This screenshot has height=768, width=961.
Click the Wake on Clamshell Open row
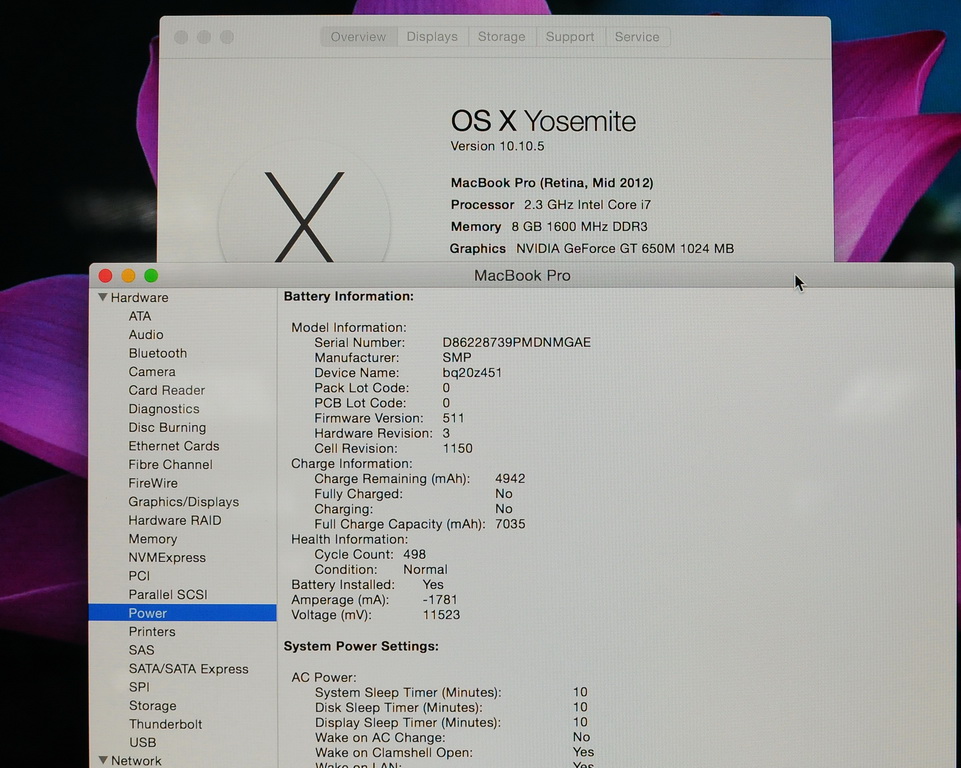(x=455, y=752)
